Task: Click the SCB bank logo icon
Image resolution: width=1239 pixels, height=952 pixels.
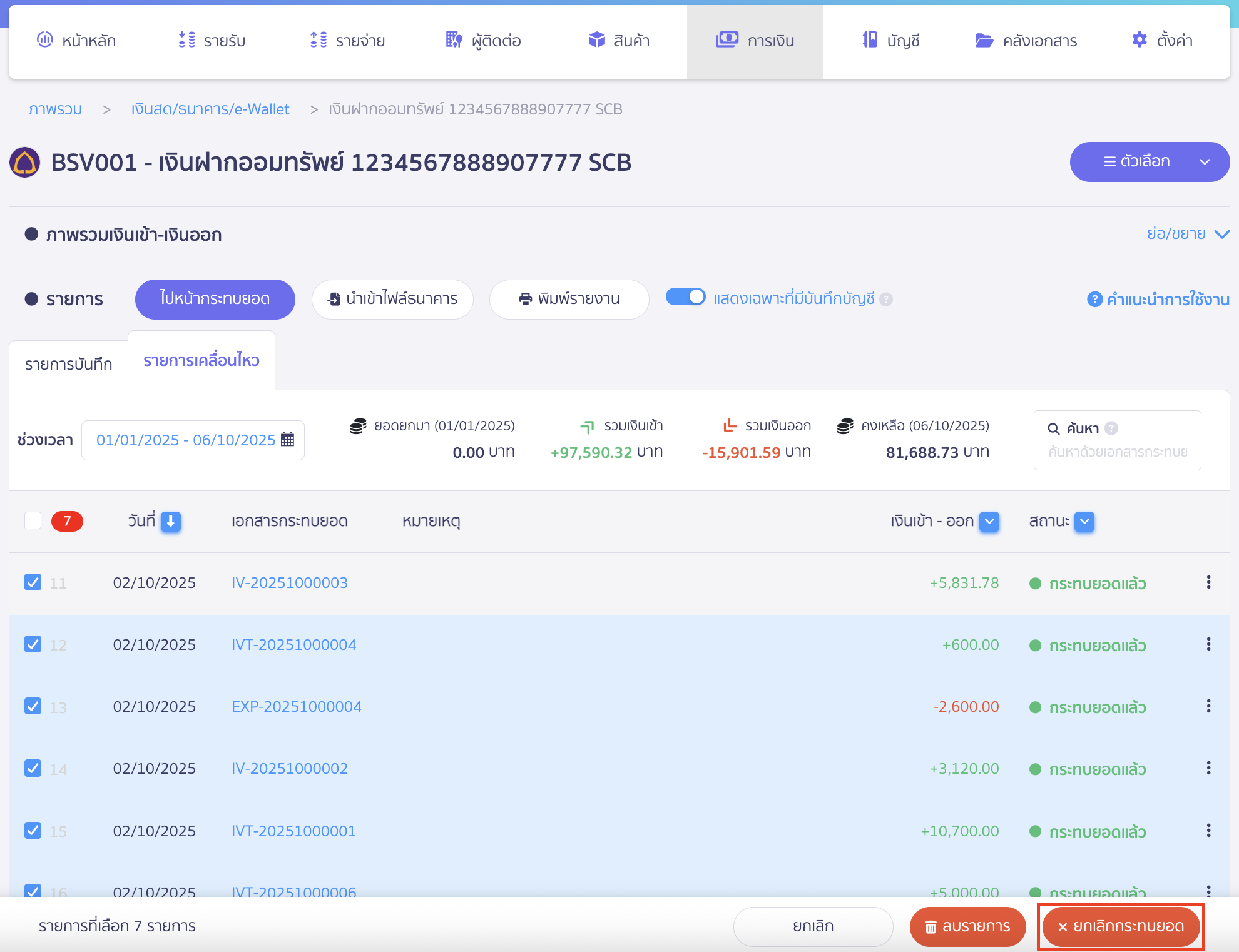Action: click(x=25, y=163)
